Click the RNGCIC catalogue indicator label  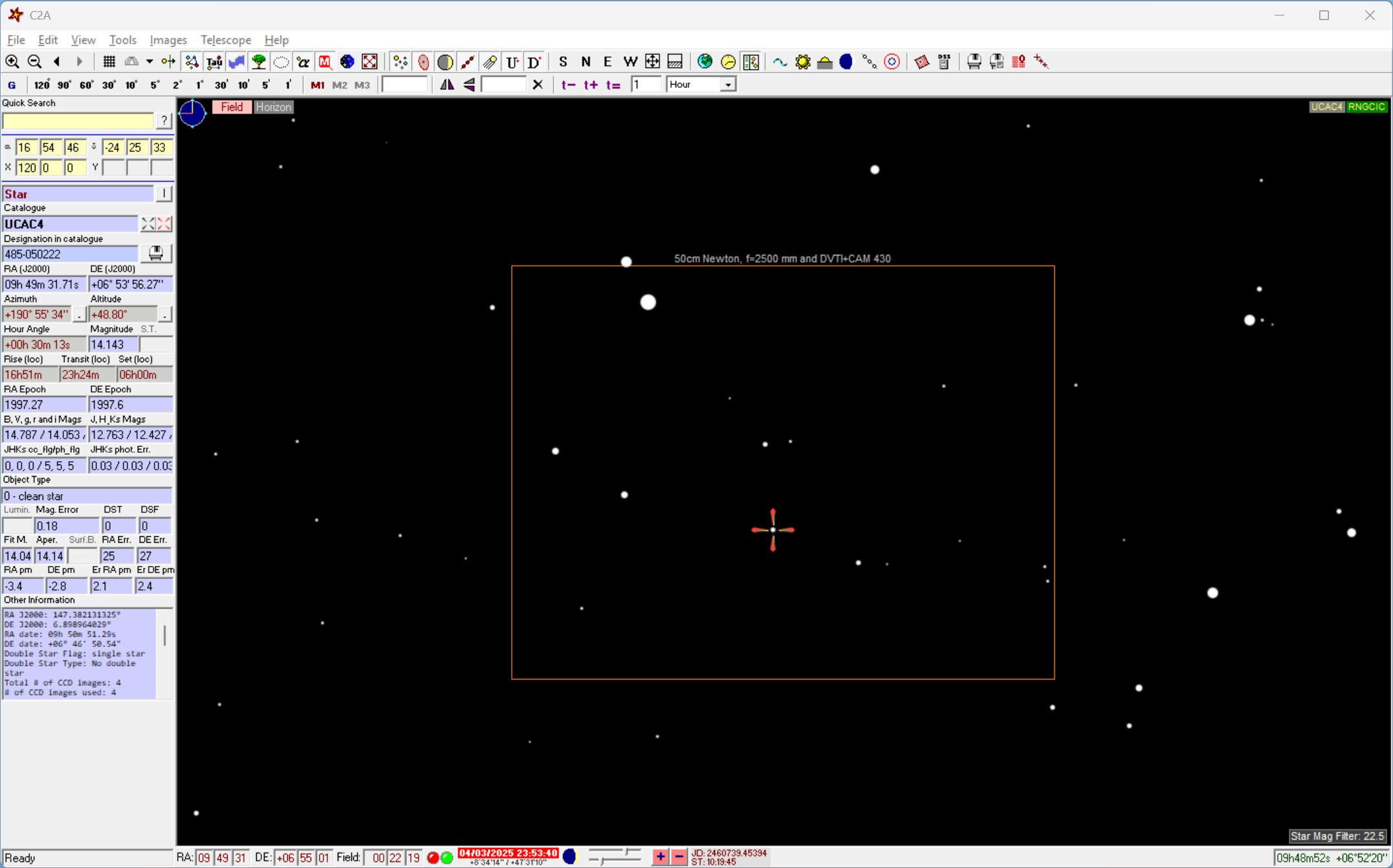coord(1366,107)
